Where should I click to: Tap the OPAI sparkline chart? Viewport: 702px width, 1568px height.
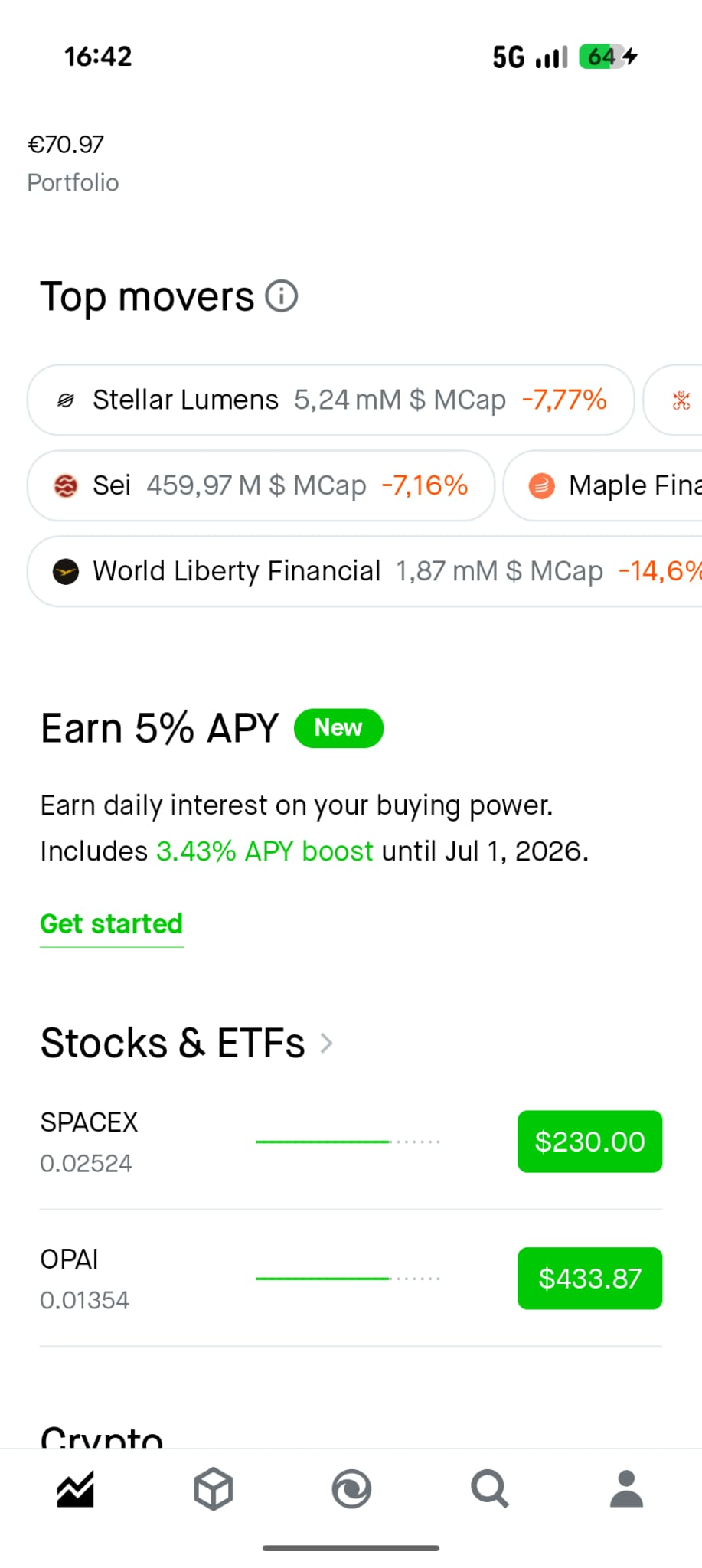[x=348, y=1279]
